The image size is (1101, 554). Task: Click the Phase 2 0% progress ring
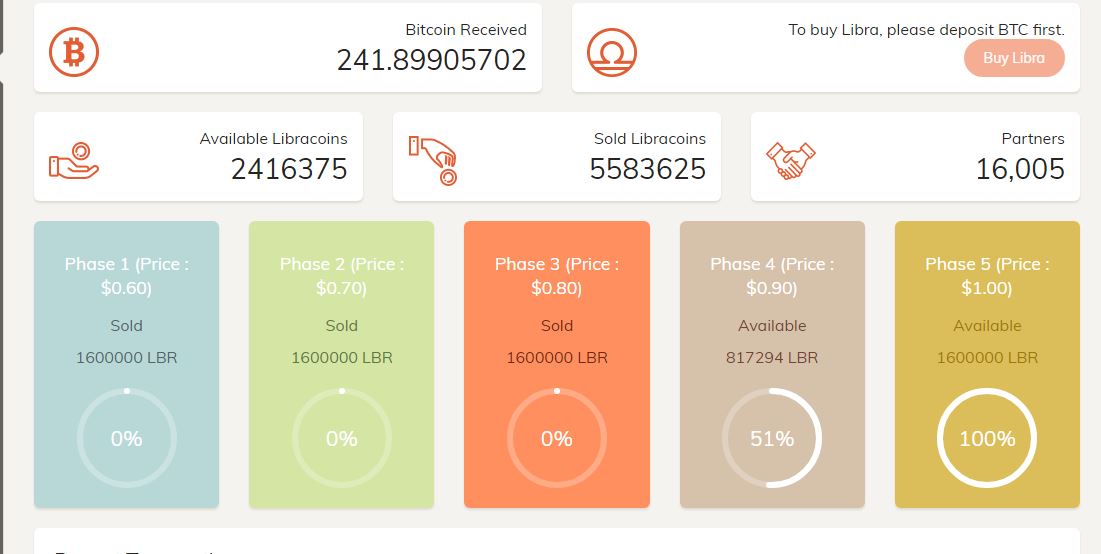pyautogui.click(x=342, y=438)
